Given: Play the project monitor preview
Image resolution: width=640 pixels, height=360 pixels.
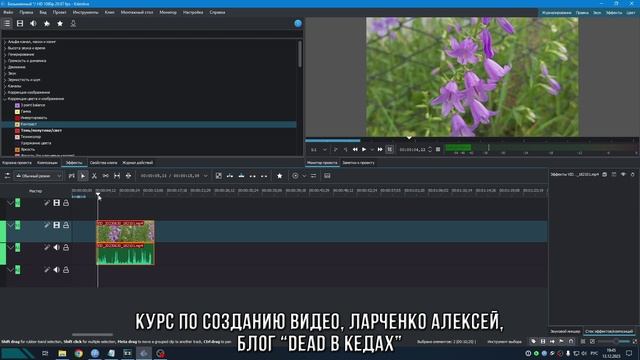Looking at the screenshot, I should [x=364, y=150].
